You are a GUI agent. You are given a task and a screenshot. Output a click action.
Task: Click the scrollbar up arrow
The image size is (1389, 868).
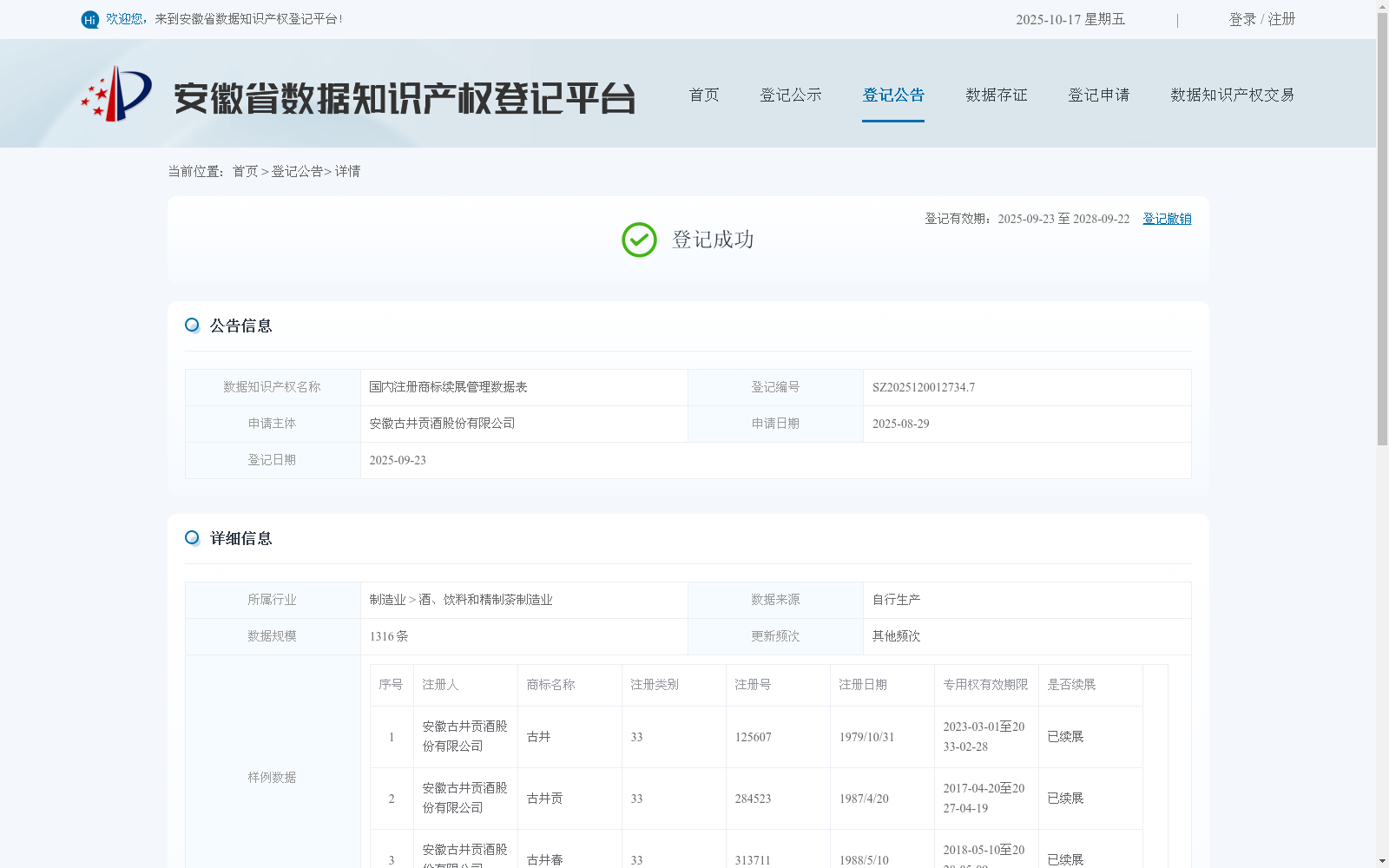point(1382,6)
